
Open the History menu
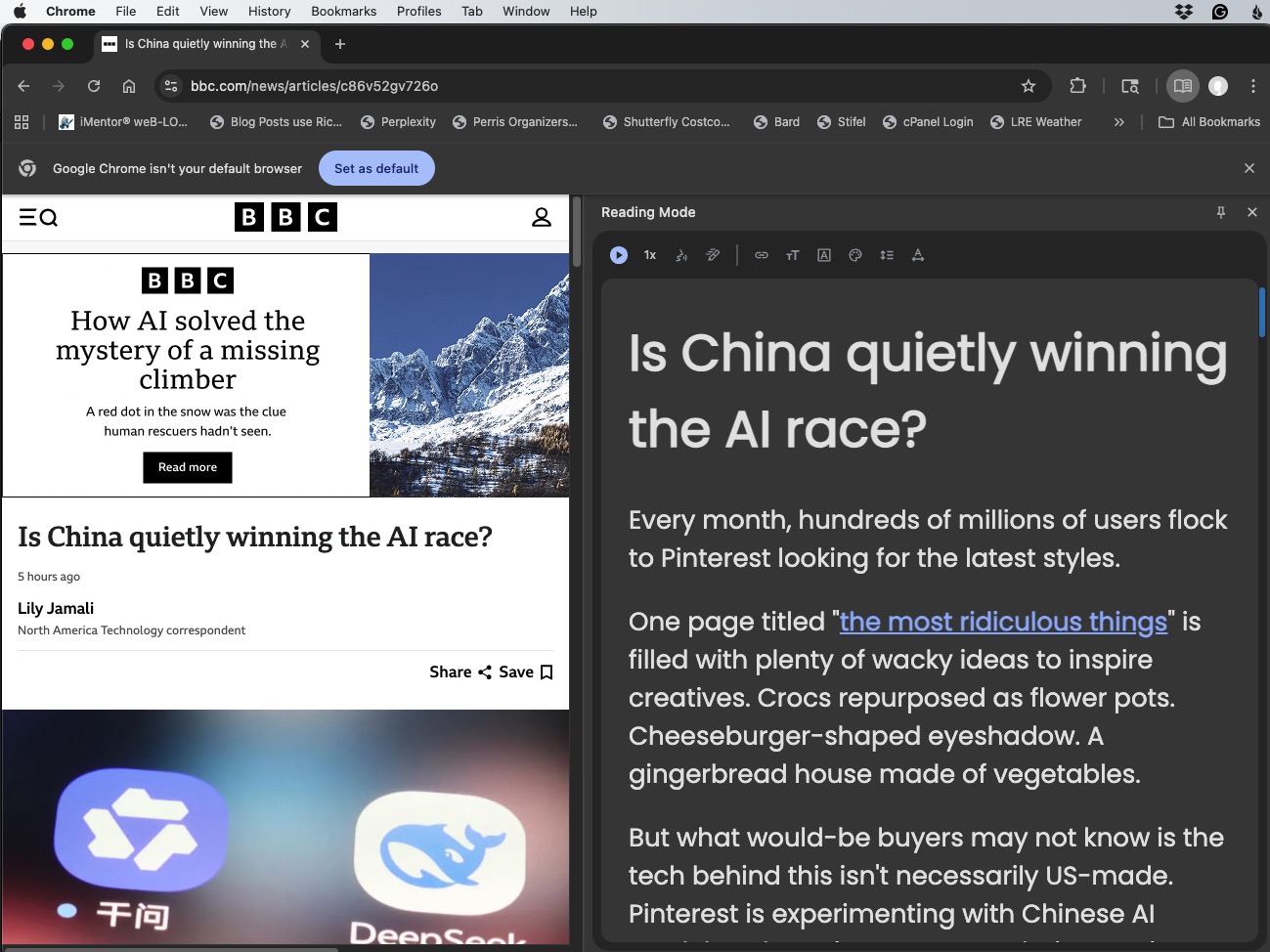point(269,11)
